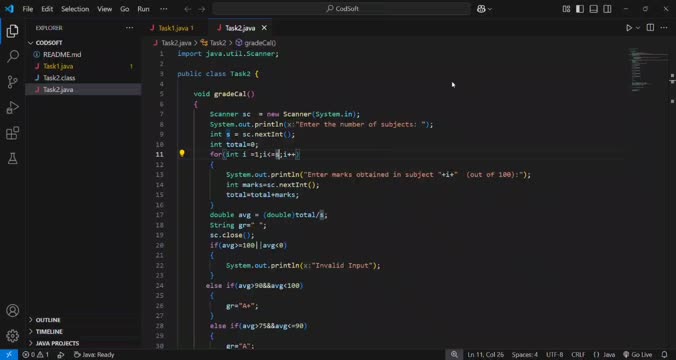Toggle the secondary sidebar layout button
676x360 pixels.
pos(607,9)
